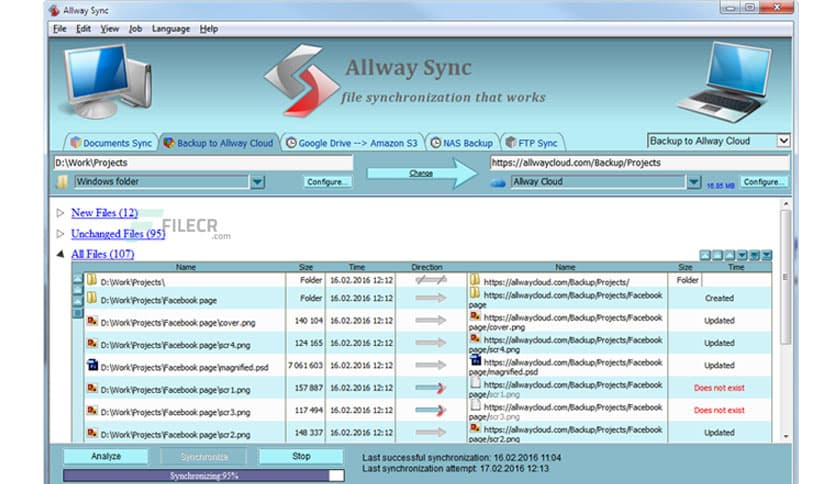Click direction arrow in scr2.png row
This screenshot has height=484, width=836.
coord(431,432)
